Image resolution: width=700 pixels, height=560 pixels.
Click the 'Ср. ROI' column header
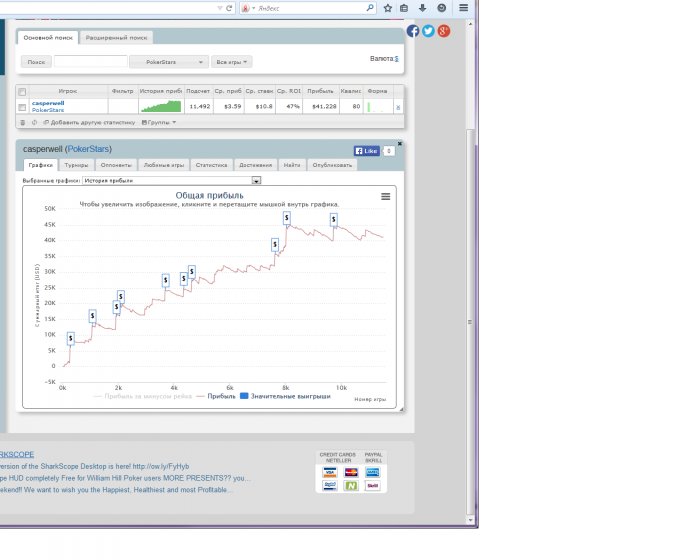coord(289,91)
